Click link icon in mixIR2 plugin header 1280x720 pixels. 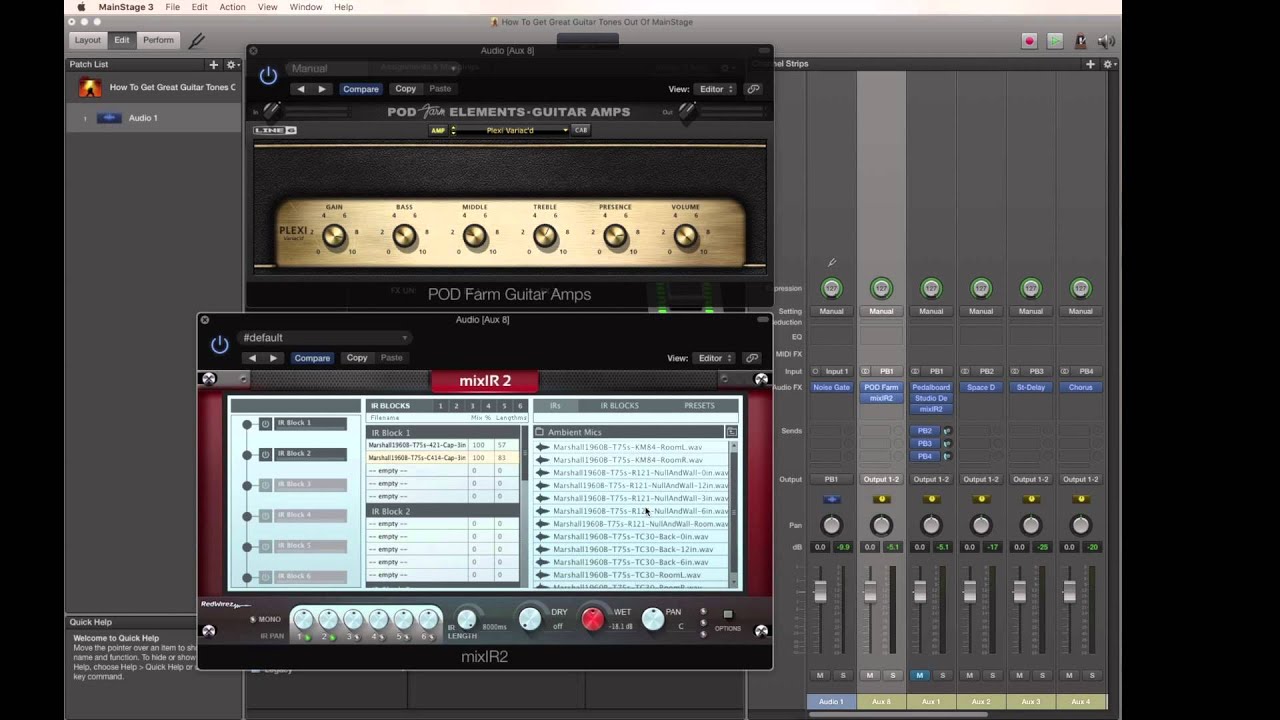point(752,358)
